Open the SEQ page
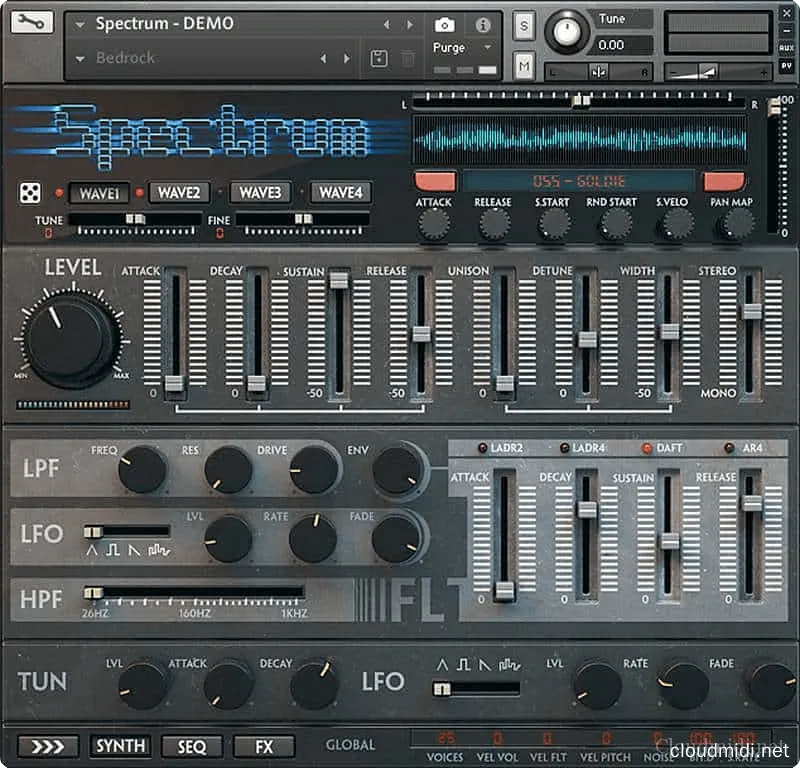 [191, 745]
